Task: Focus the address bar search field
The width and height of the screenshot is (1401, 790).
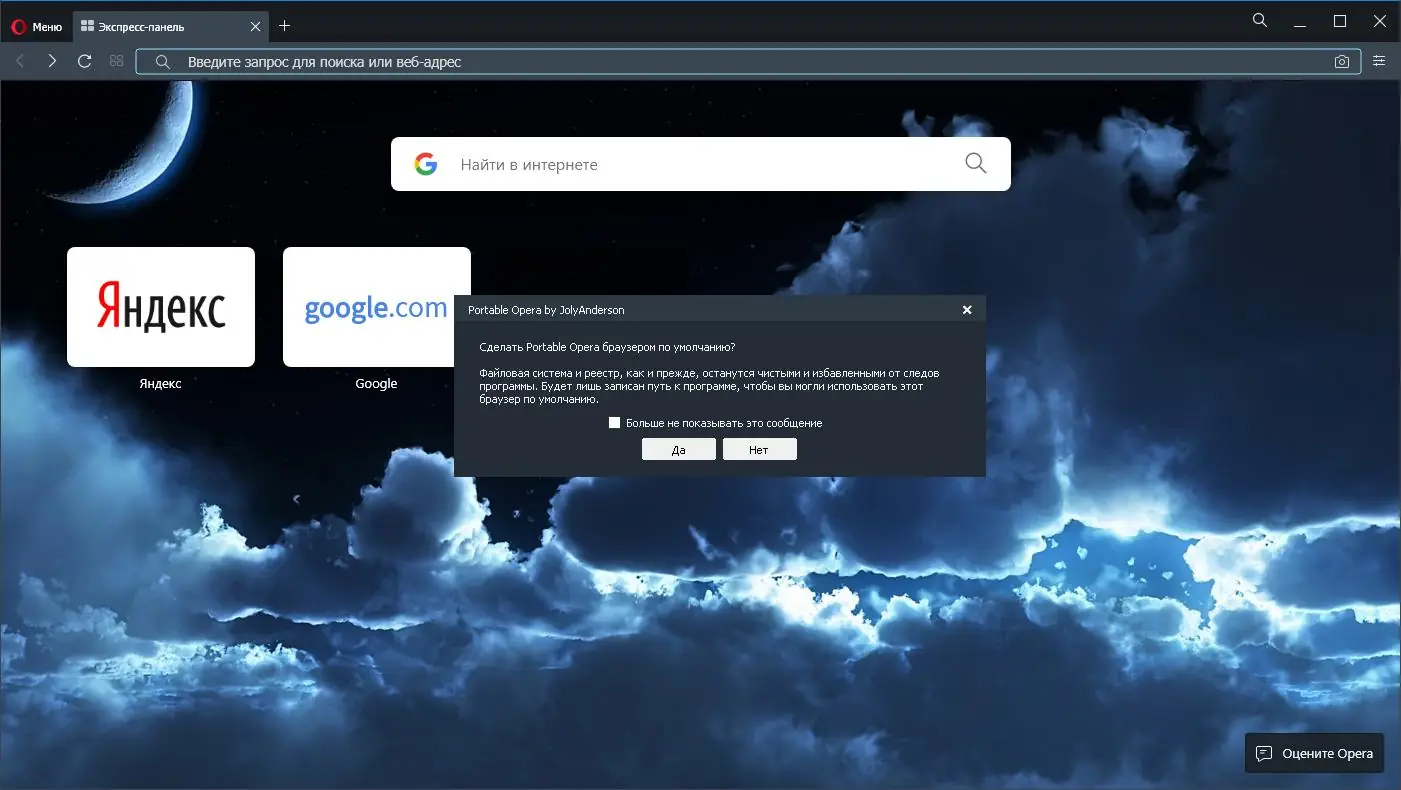Action: pos(746,62)
